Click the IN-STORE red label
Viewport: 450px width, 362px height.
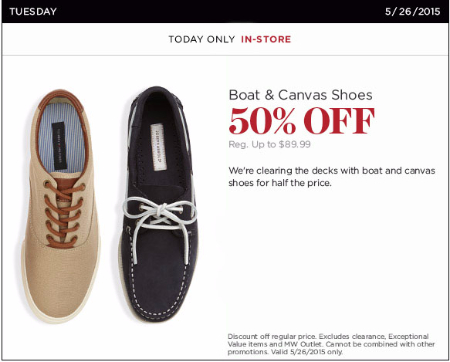[x=266, y=39]
